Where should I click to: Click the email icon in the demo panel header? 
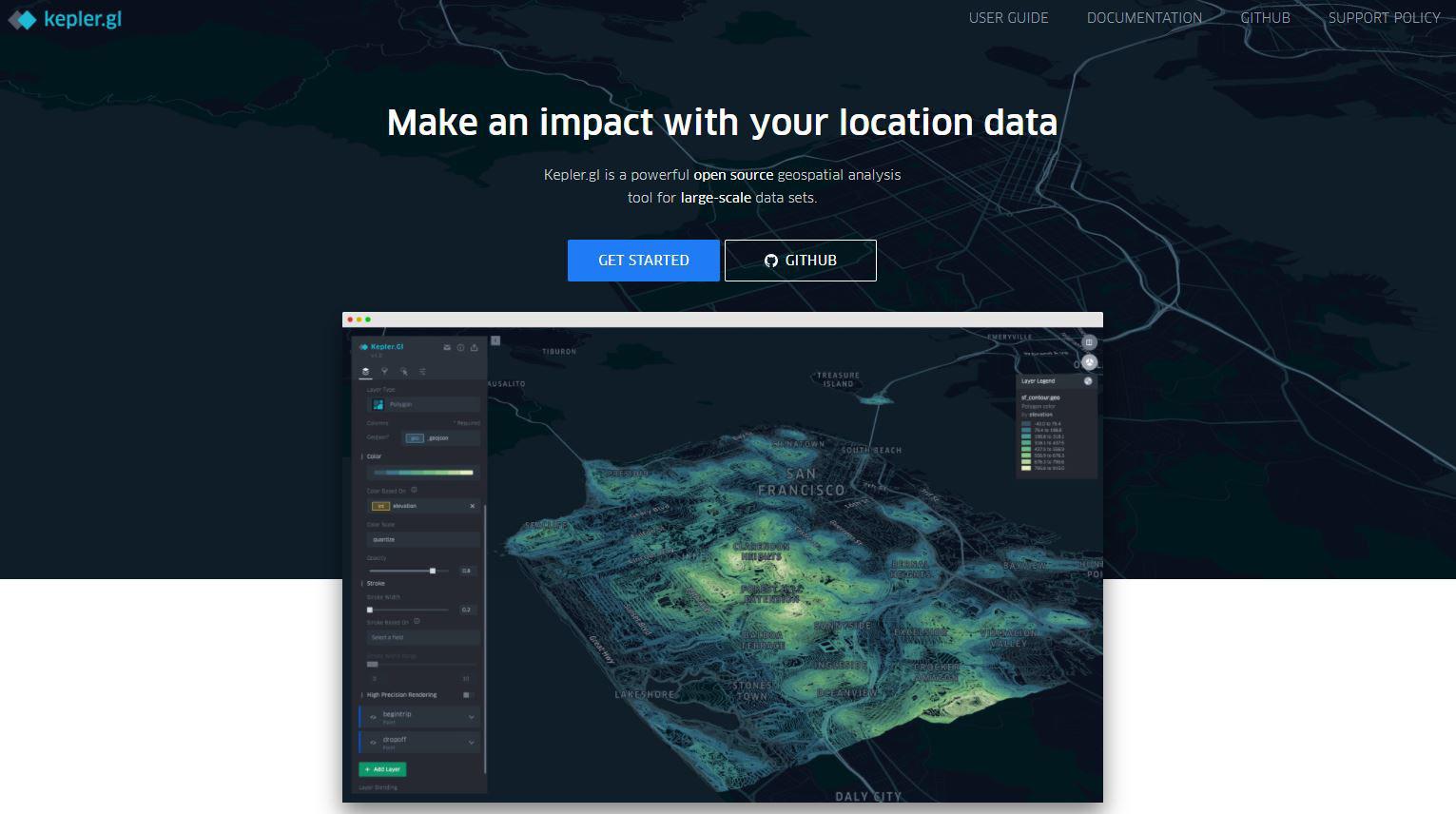[447, 347]
